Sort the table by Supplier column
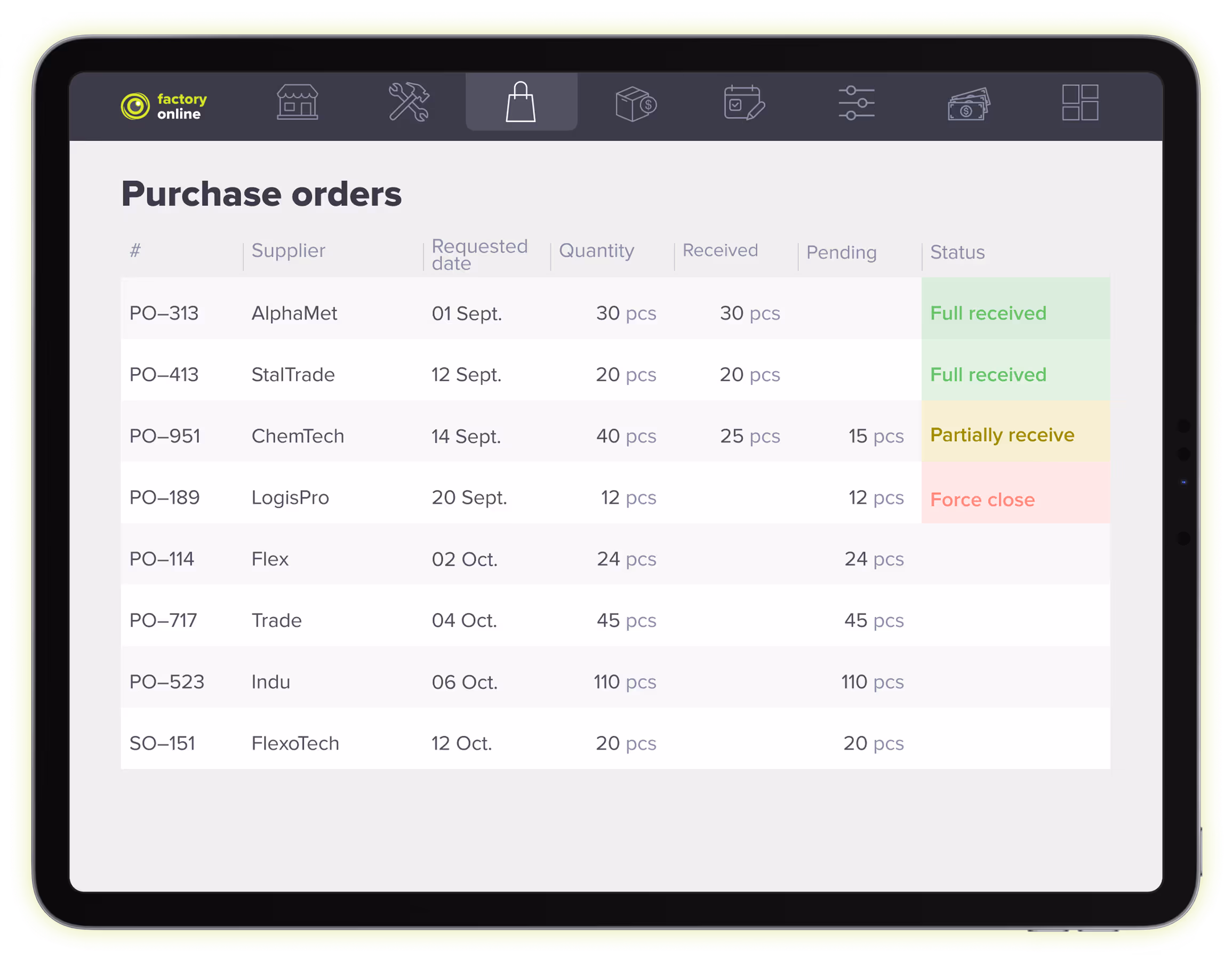Image resolution: width=1232 pixels, height=964 pixels. [289, 251]
